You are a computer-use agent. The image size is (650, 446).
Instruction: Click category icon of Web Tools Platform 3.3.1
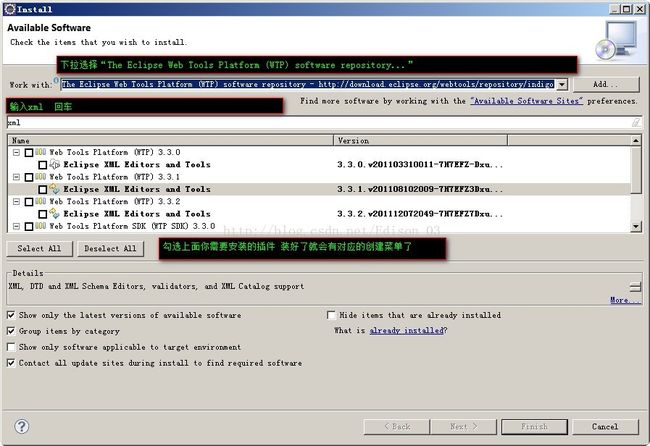40,177
